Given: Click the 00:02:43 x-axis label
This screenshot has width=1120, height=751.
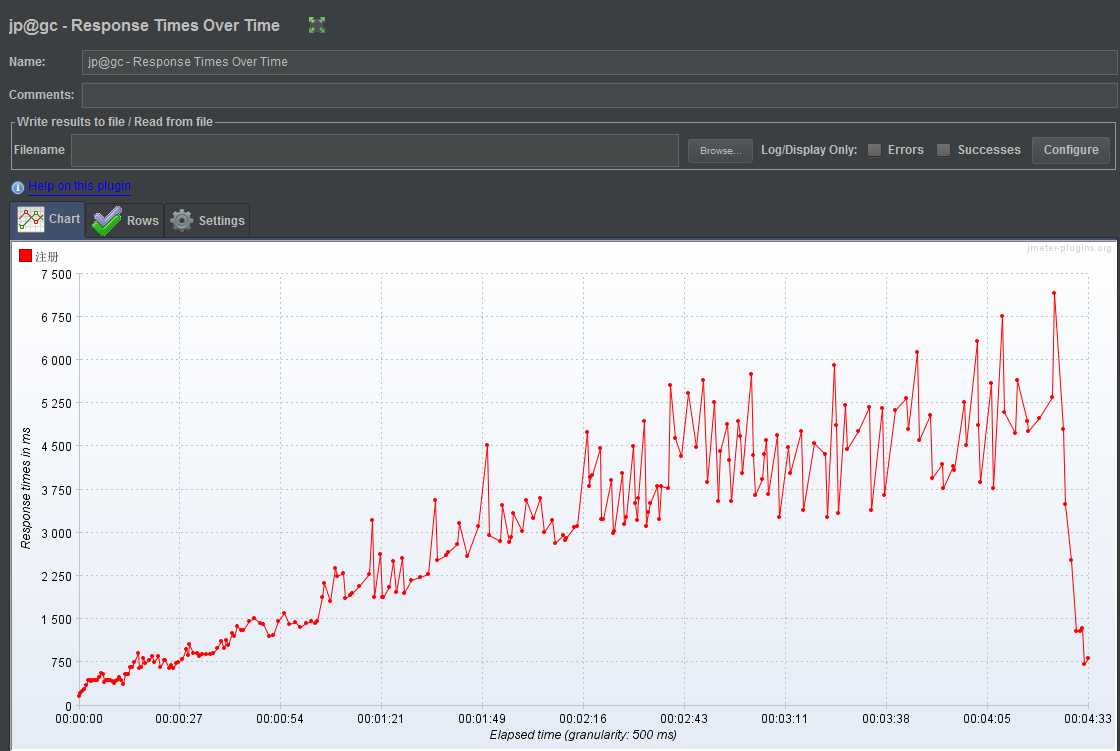Looking at the screenshot, I should point(684,719).
